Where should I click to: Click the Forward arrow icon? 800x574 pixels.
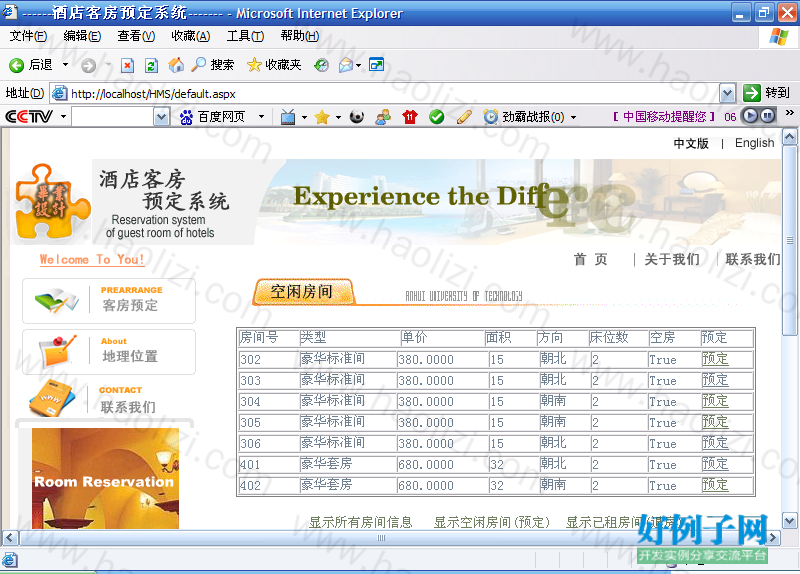88,65
